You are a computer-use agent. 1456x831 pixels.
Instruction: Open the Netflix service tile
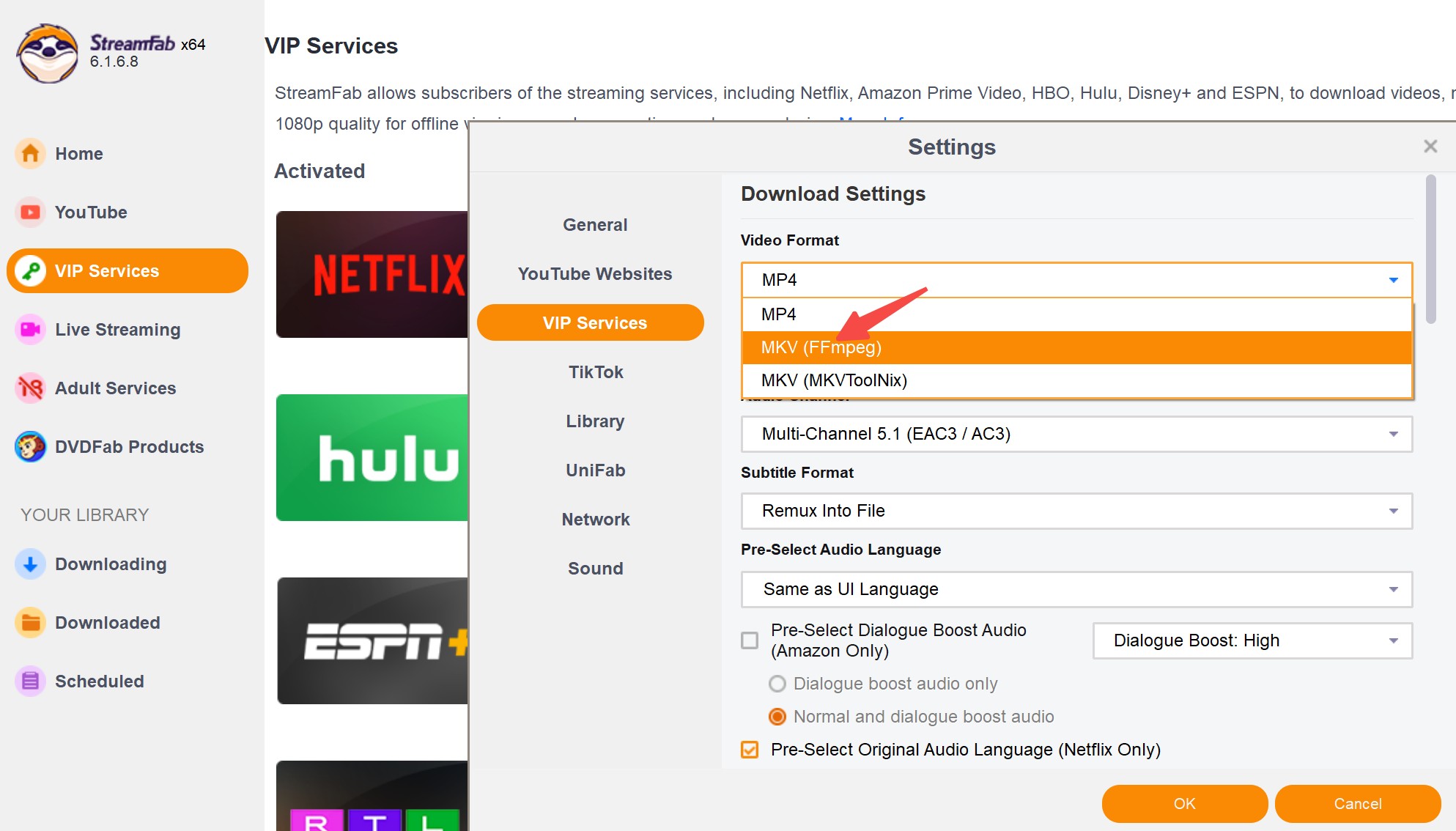point(372,274)
